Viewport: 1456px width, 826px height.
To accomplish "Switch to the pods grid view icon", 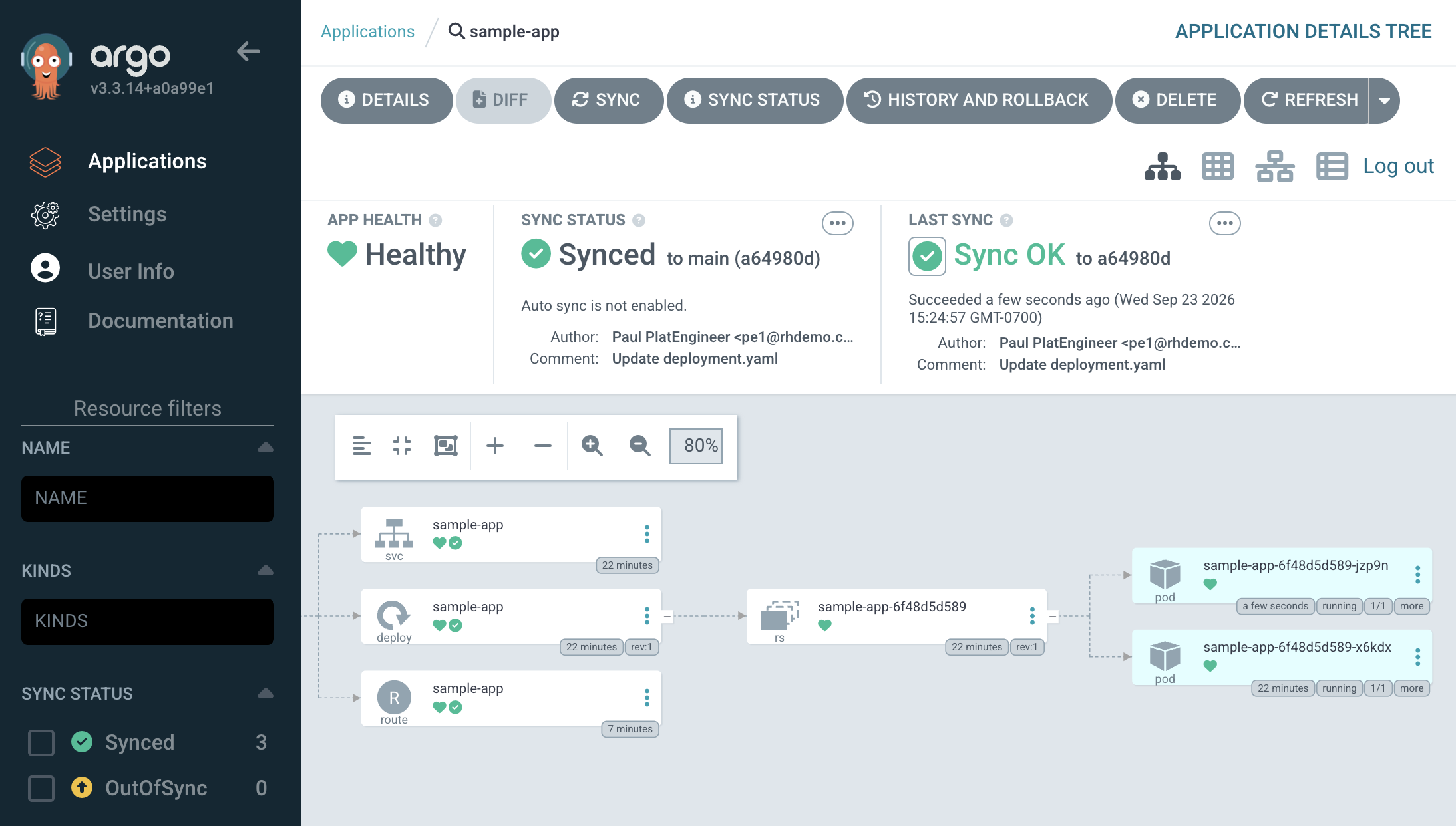I will (x=1218, y=166).
